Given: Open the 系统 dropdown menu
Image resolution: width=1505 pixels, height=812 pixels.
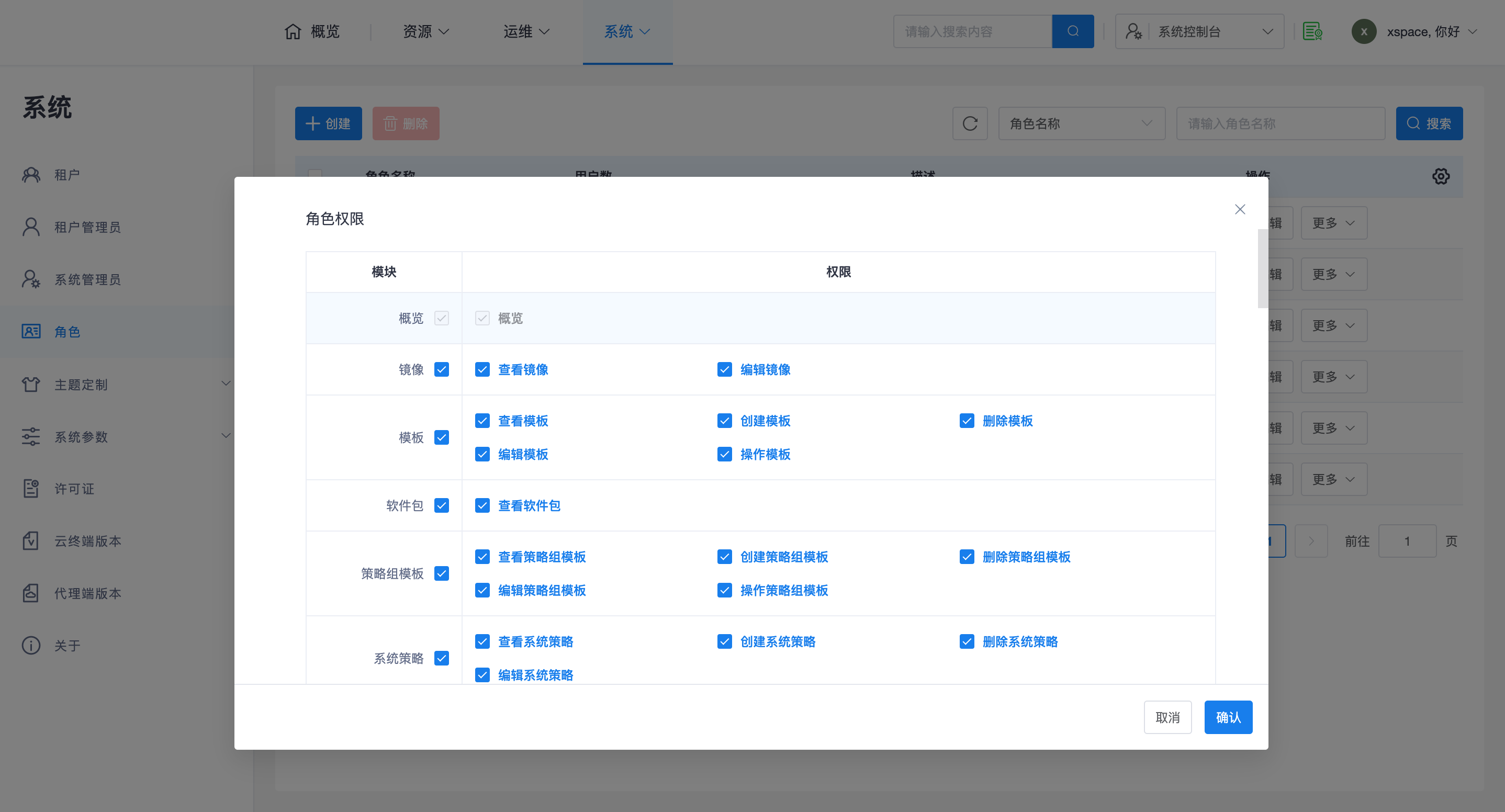Looking at the screenshot, I should point(627,31).
